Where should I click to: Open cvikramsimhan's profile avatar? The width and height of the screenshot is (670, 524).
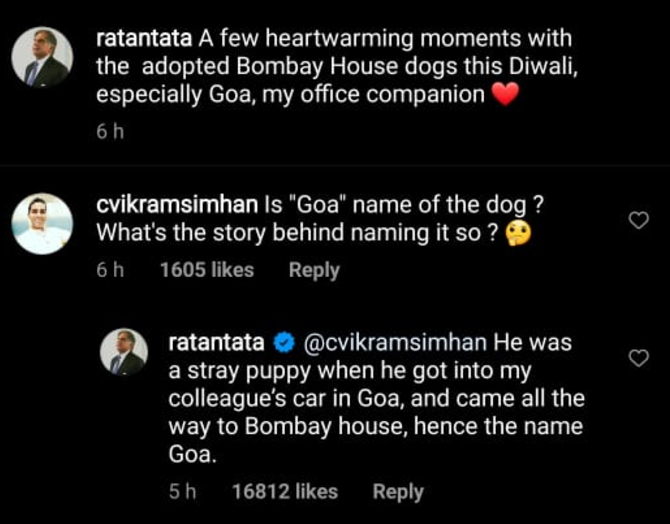pyautogui.click(x=42, y=224)
